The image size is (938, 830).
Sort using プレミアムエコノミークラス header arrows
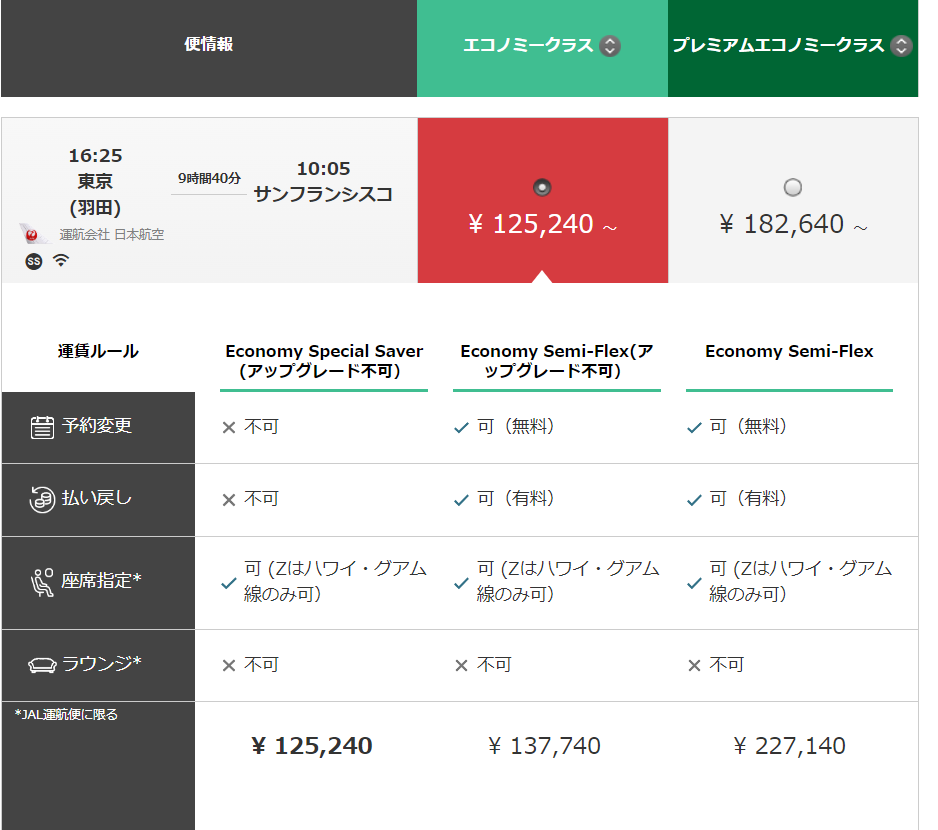pyautogui.click(x=901, y=46)
